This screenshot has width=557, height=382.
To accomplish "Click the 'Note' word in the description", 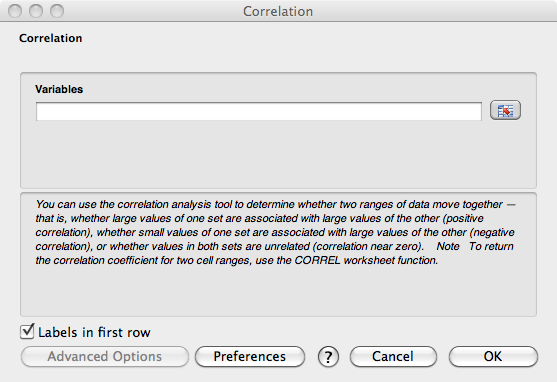I will pos(448,246).
